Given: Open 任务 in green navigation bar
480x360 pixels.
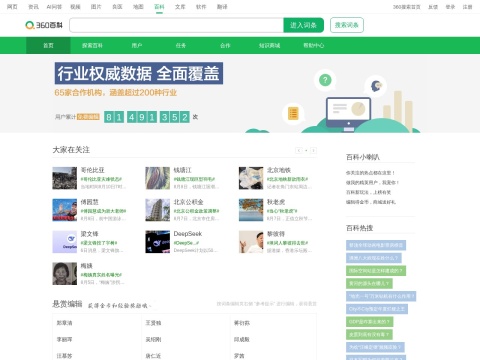Looking at the screenshot, I should point(181,45).
